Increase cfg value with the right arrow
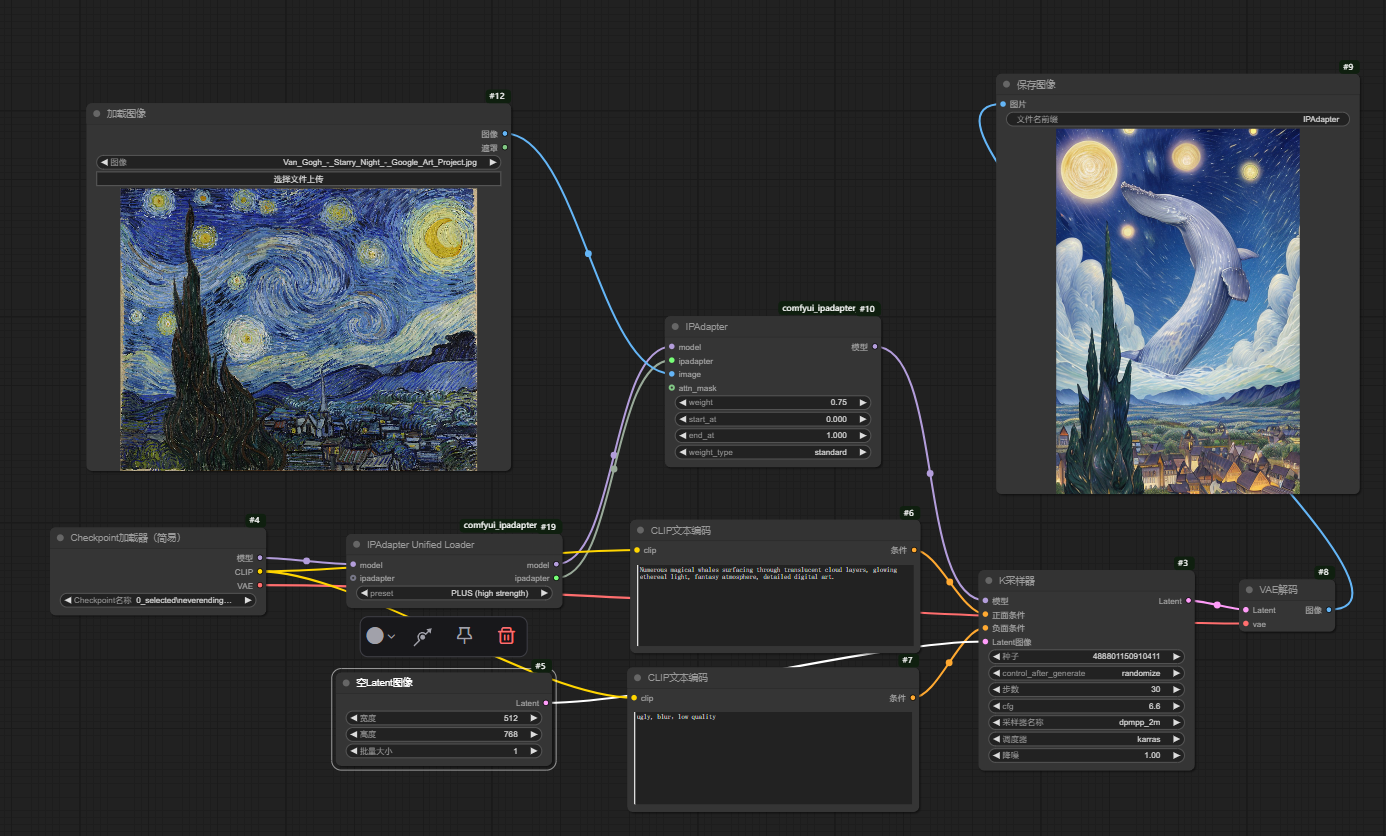This screenshot has height=836, width=1386. coord(1176,706)
